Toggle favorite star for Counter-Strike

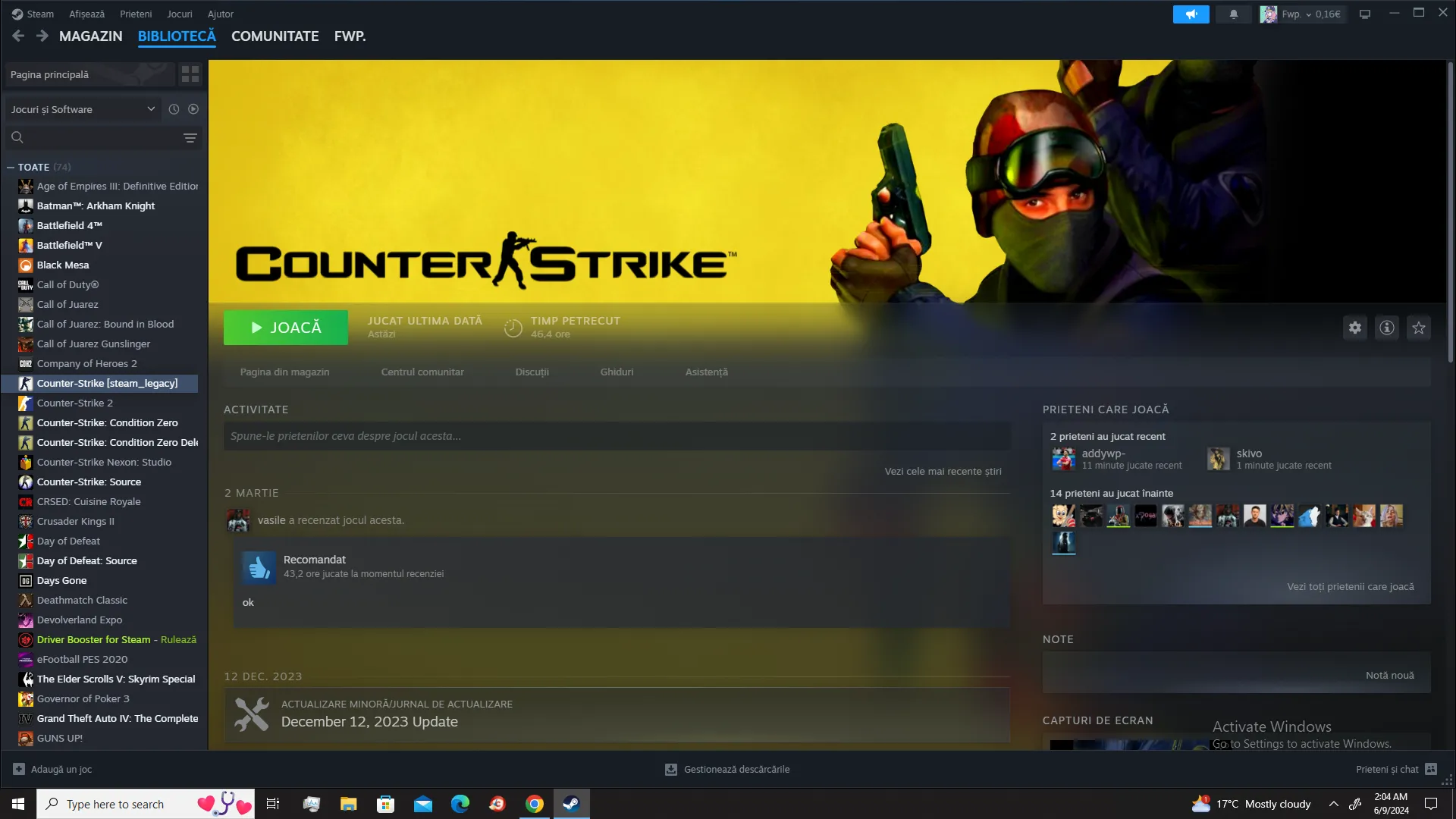point(1418,328)
